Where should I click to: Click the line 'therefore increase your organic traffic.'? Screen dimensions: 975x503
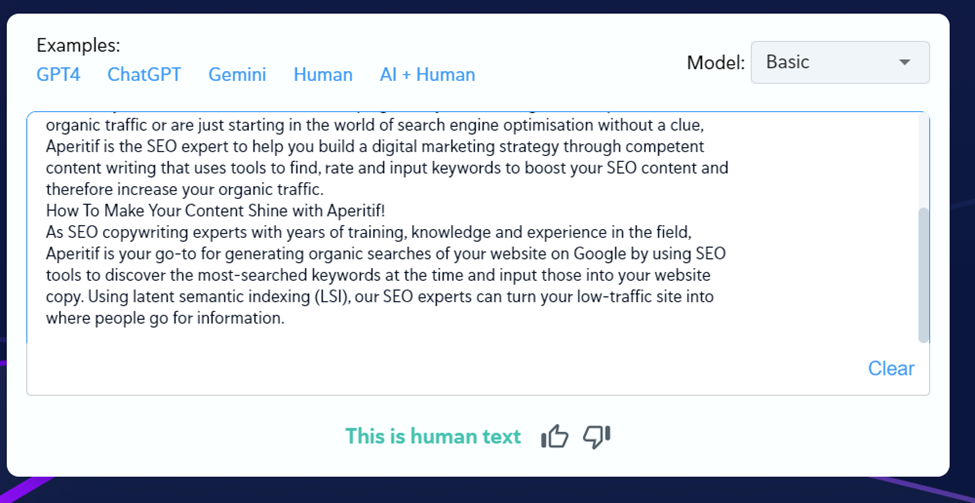tap(186, 189)
